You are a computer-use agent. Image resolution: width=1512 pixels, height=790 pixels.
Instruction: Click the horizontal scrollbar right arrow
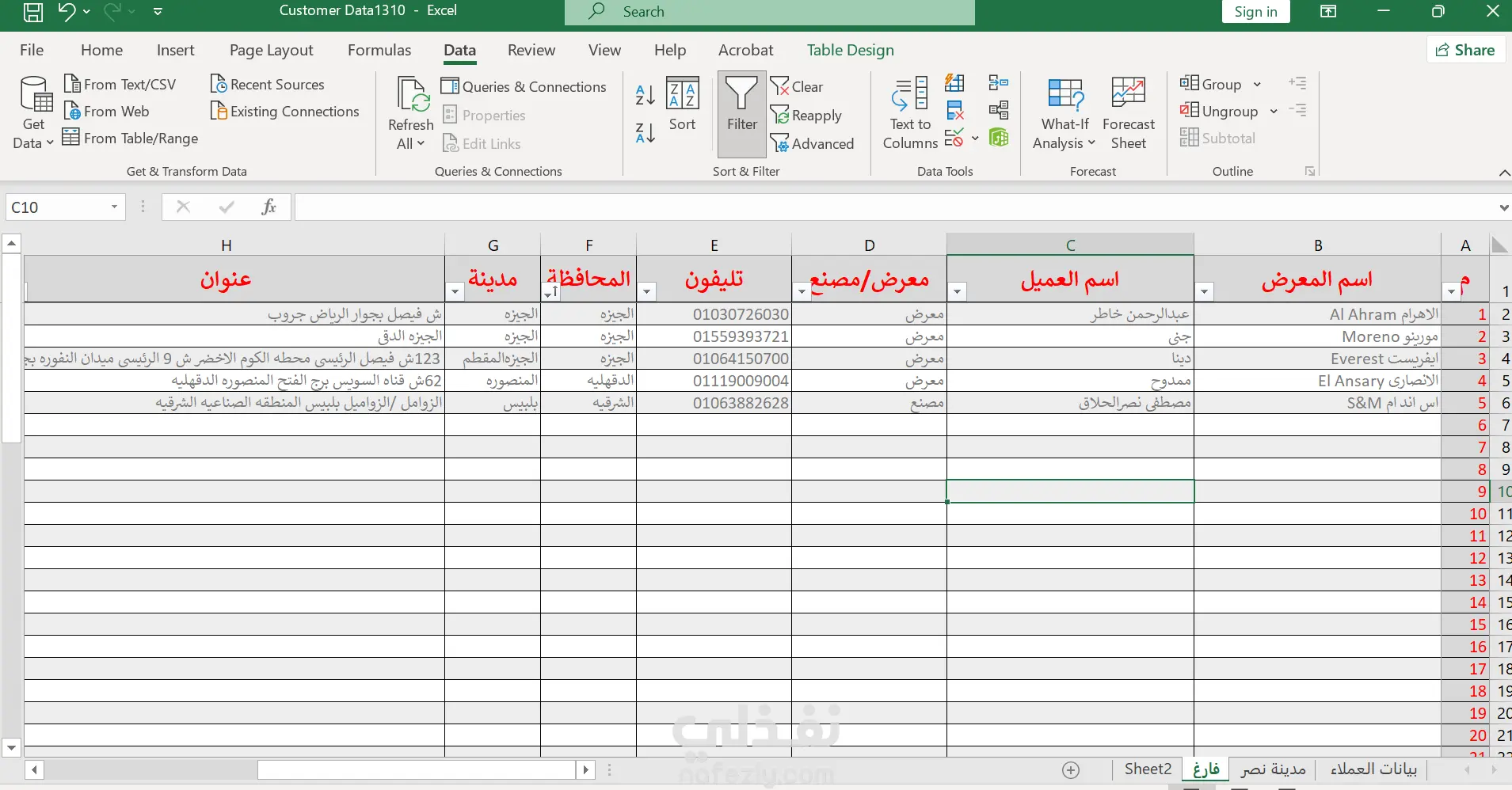(585, 769)
